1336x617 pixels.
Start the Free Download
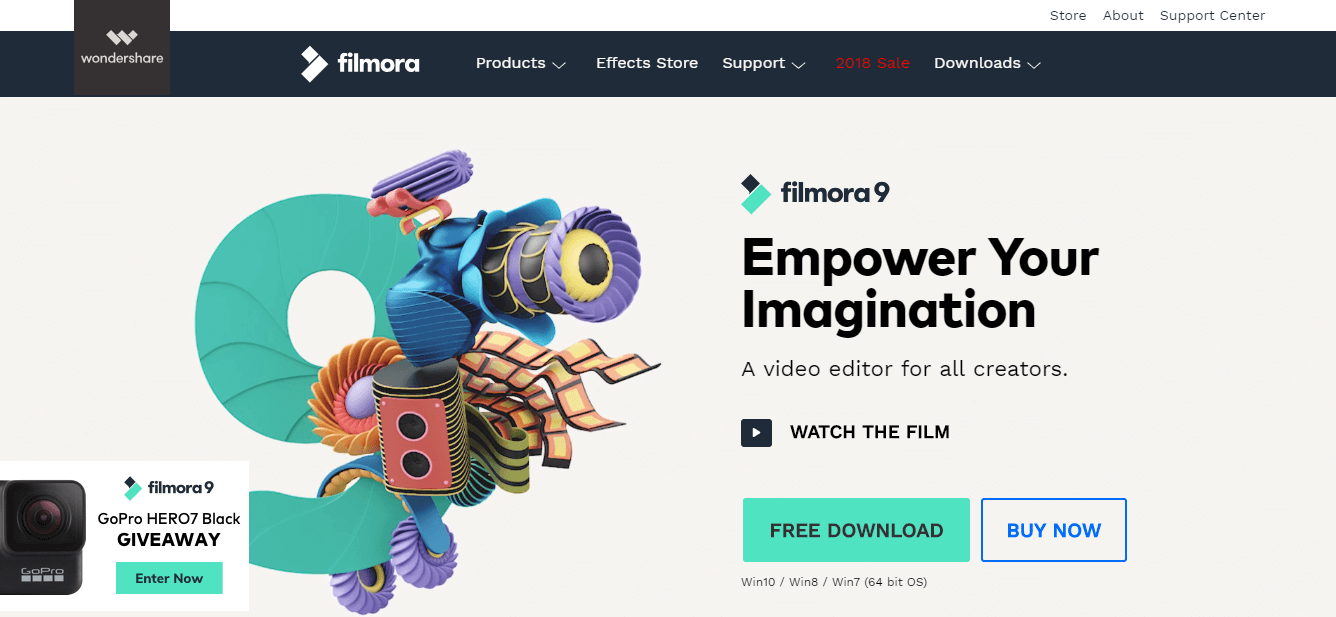point(856,530)
